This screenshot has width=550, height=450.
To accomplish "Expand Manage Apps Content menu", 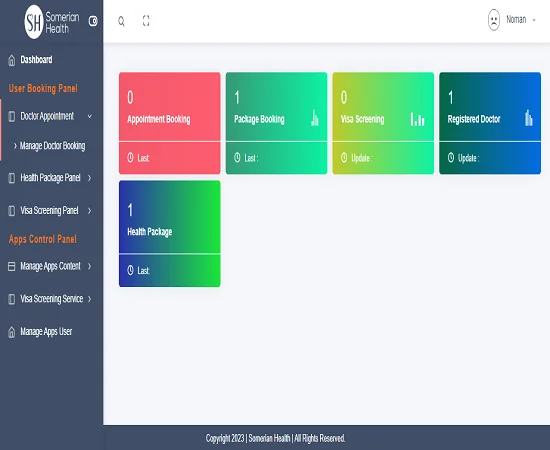I will click(50, 266).
